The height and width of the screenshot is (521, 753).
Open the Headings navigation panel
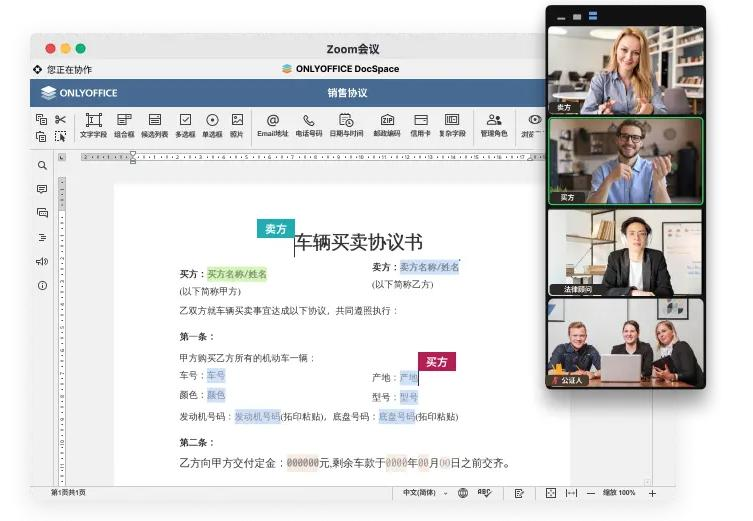(42, 237)
